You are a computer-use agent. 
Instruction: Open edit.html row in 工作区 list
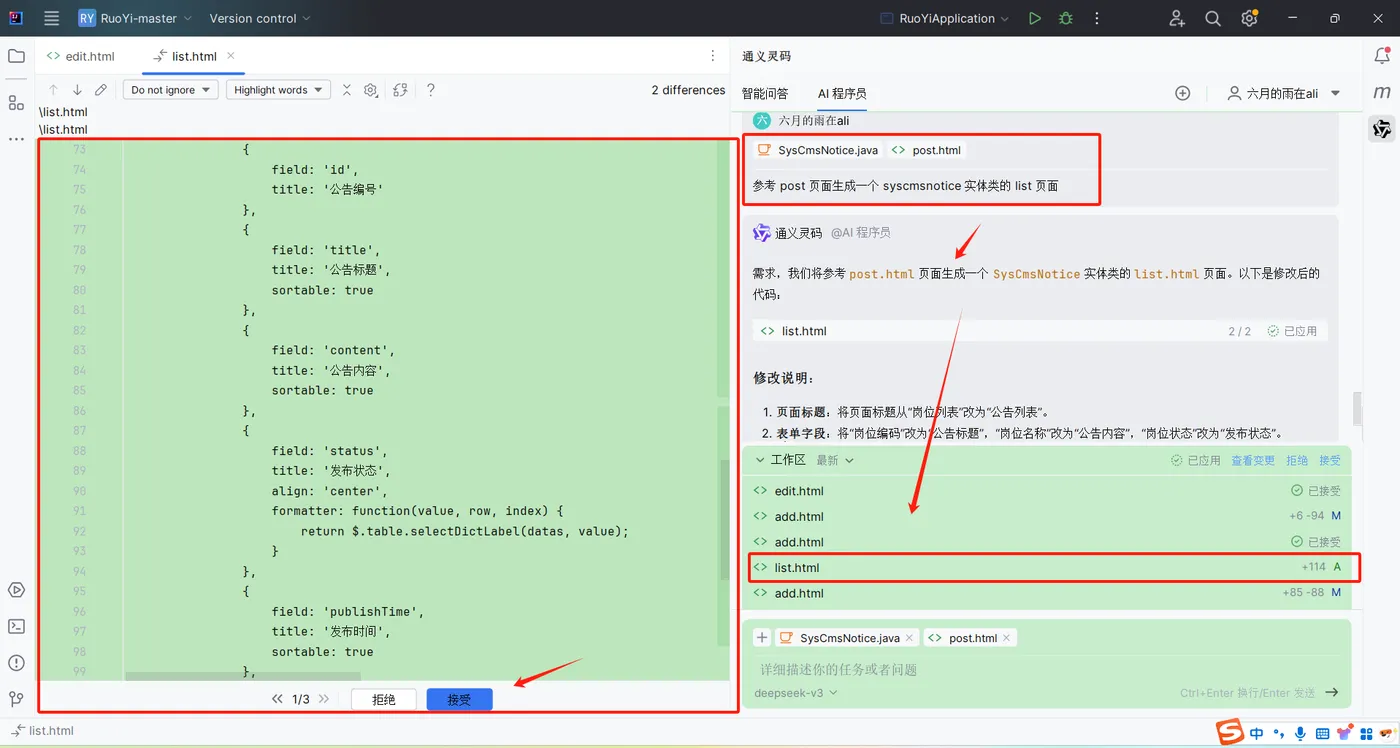pos(1047,491)
